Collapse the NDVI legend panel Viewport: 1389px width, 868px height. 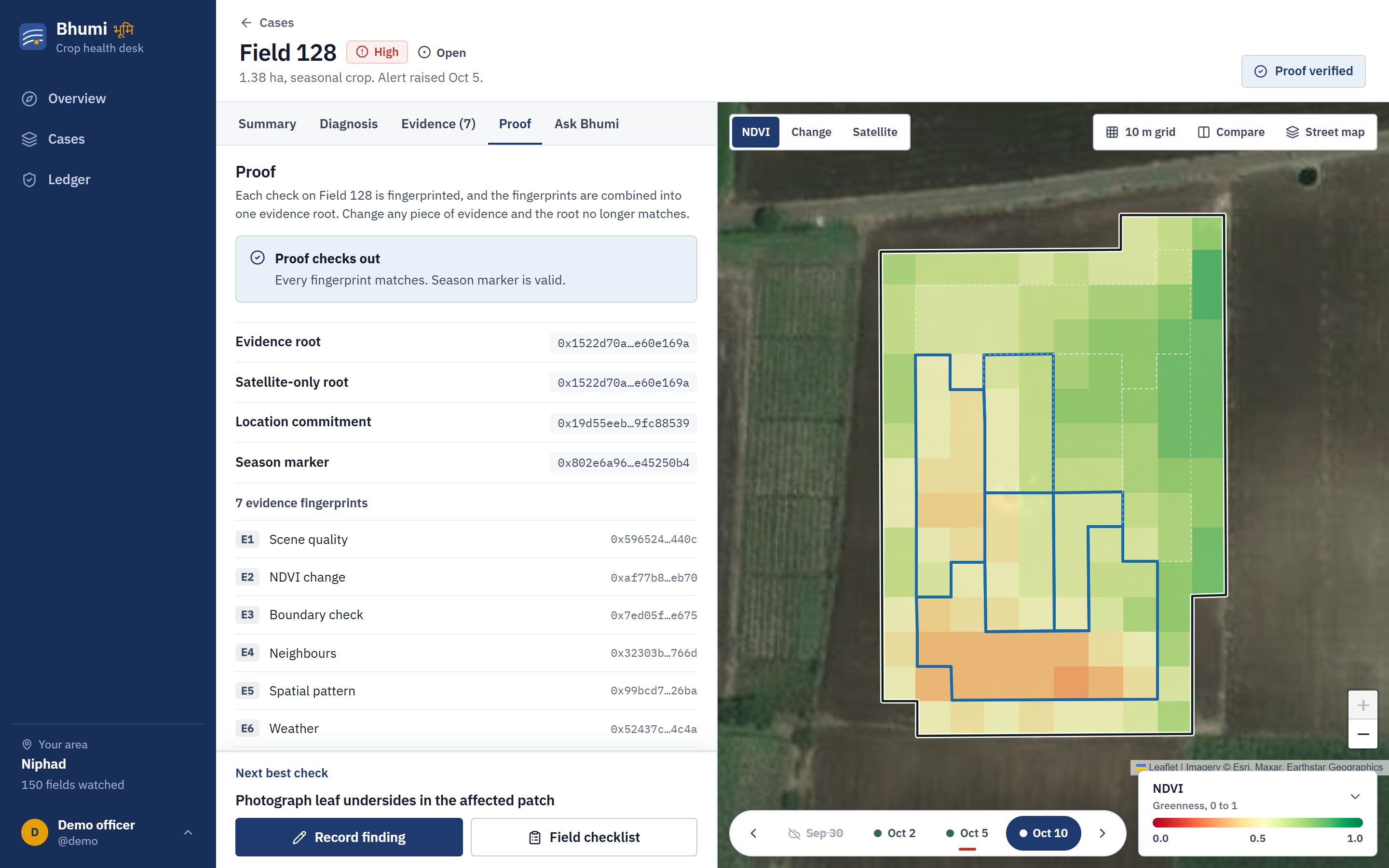point(1355,796)
